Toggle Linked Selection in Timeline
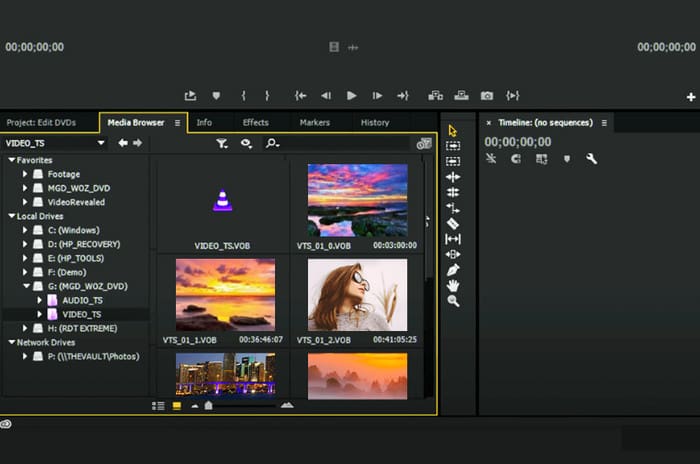This screenshot has height=464, width=700. (x=542, y=159)
